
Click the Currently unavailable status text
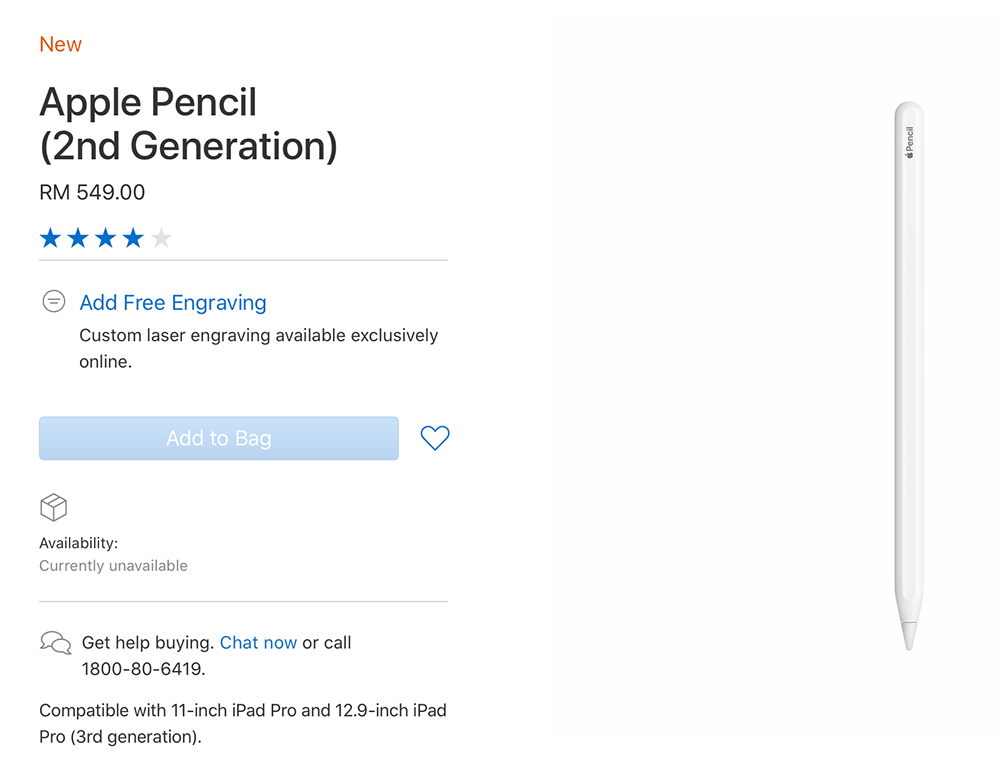coord(113,566)
